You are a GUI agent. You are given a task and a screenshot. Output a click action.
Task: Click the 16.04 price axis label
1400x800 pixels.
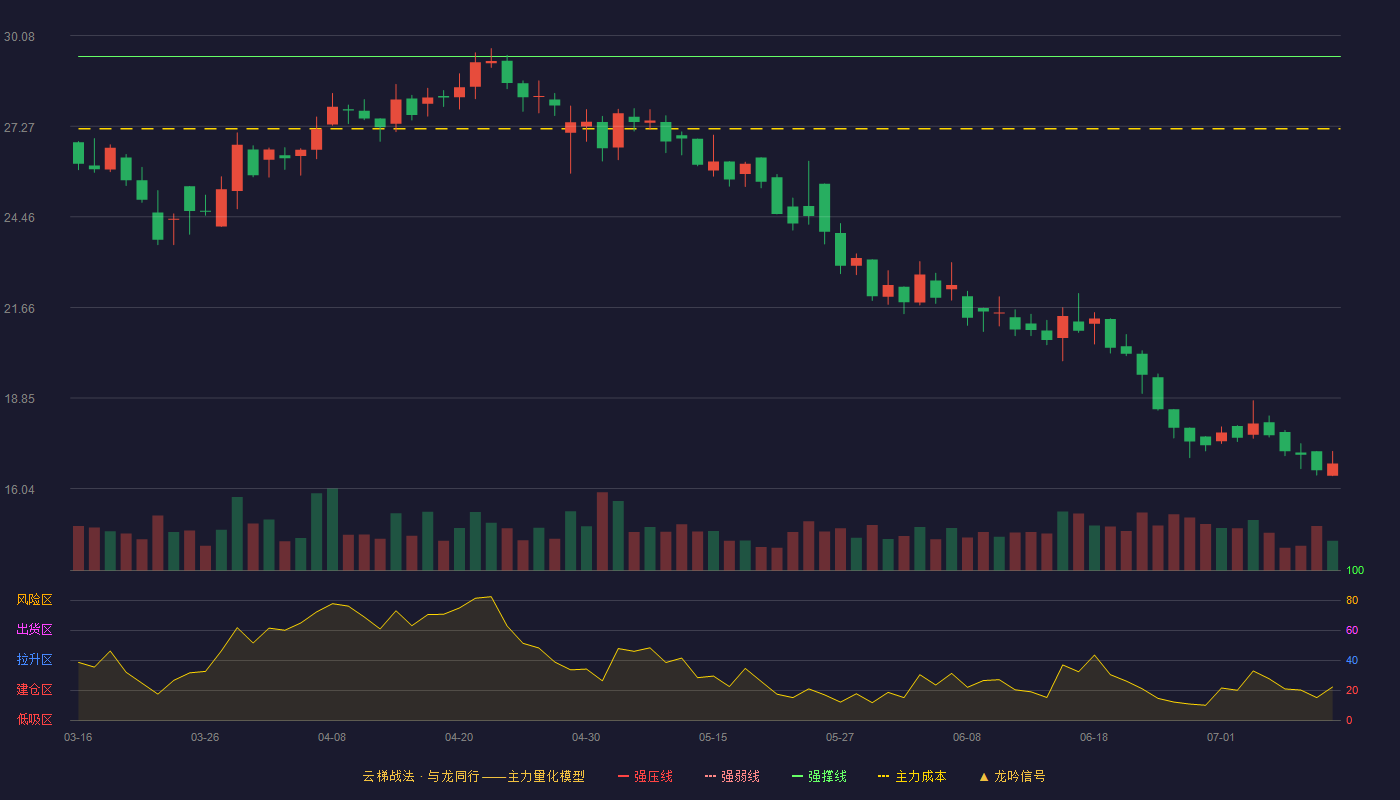pyautogui.click(x=19, y=490)
